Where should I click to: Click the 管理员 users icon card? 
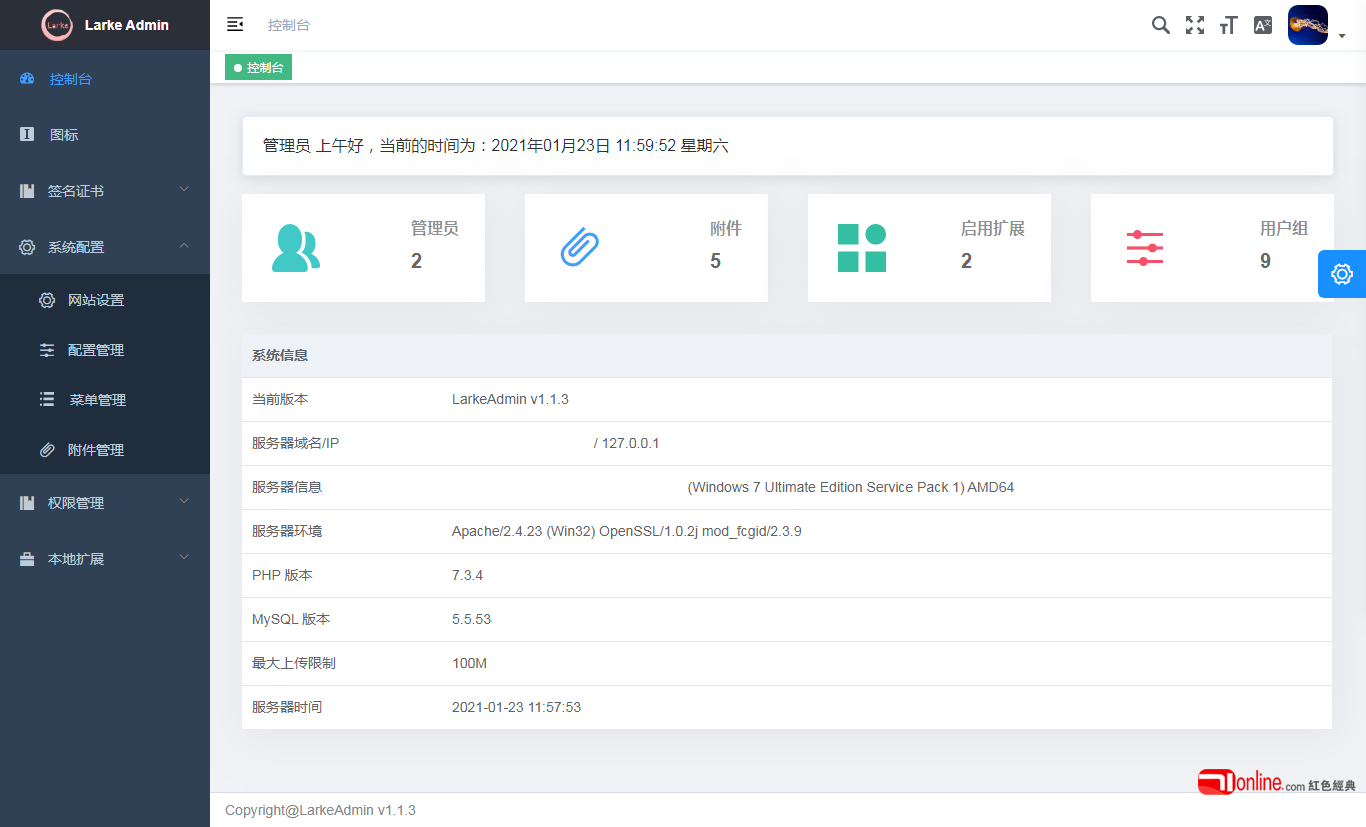coord(363,248)
